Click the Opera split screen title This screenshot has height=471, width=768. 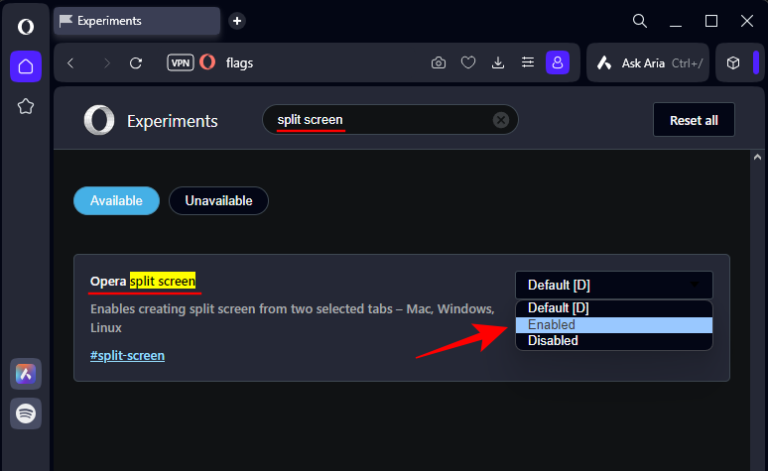(143, 281)
